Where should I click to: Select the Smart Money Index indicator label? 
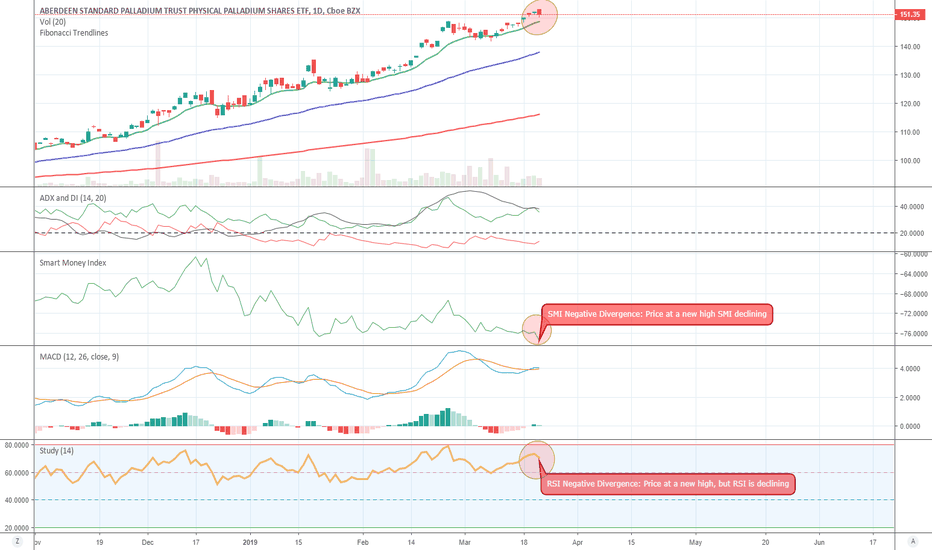[x=73, y=263]
